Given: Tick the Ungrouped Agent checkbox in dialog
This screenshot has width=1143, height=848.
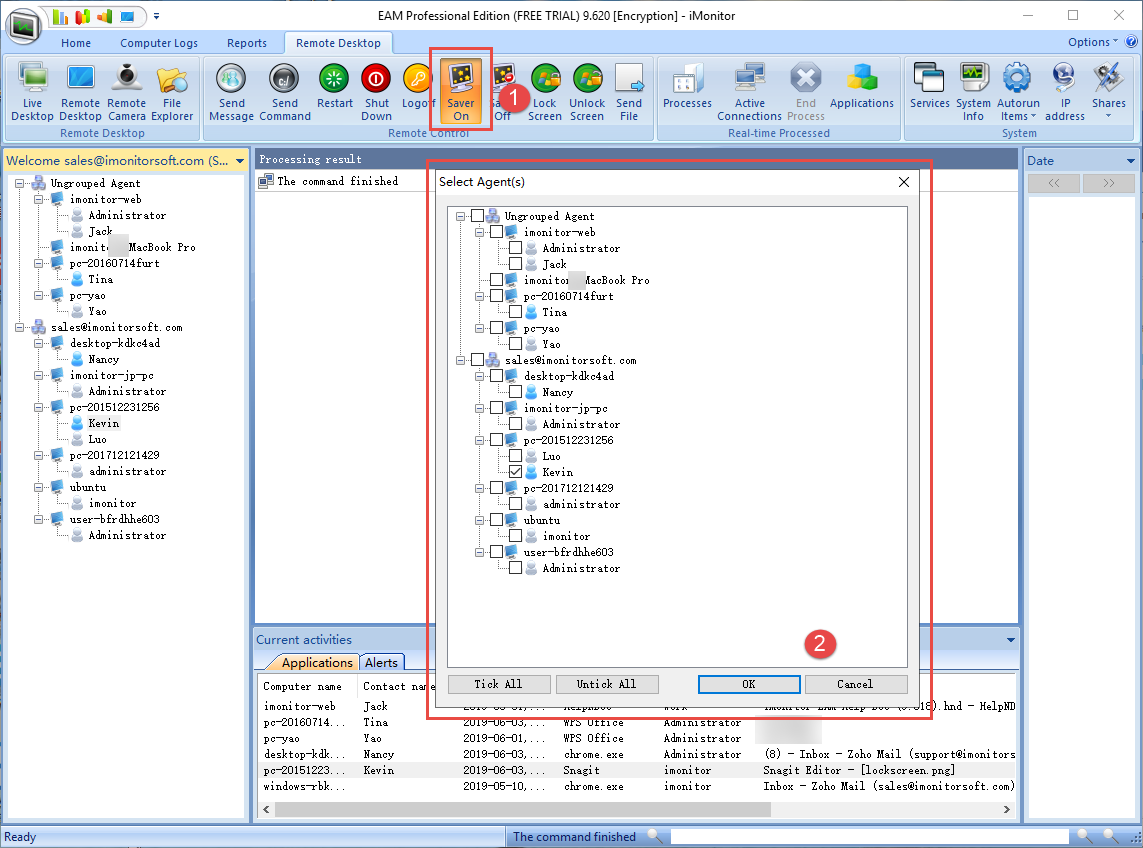Looking at the screenshot, I should click(x=477, y=216).
